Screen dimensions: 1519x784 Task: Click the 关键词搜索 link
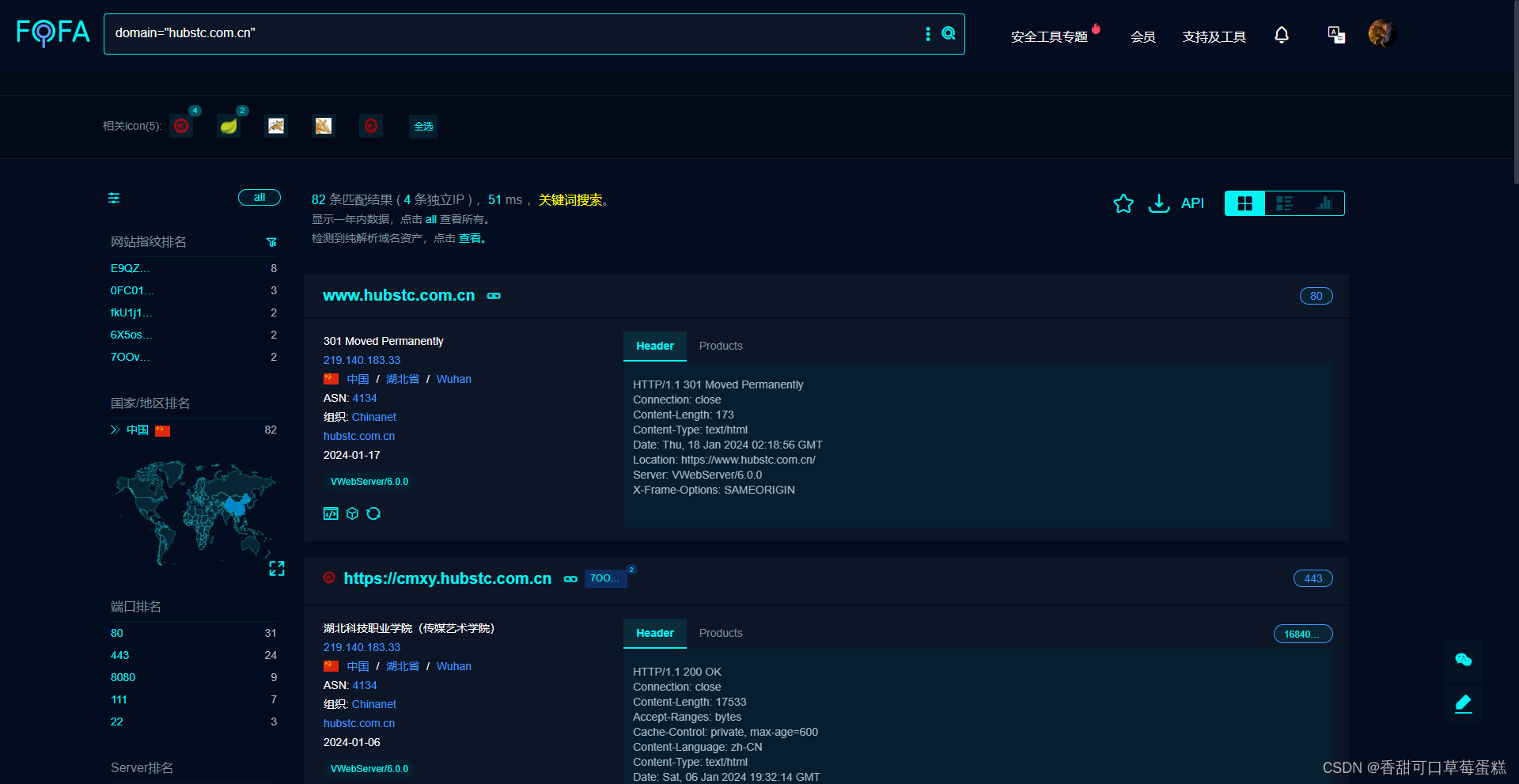[570, 200]
